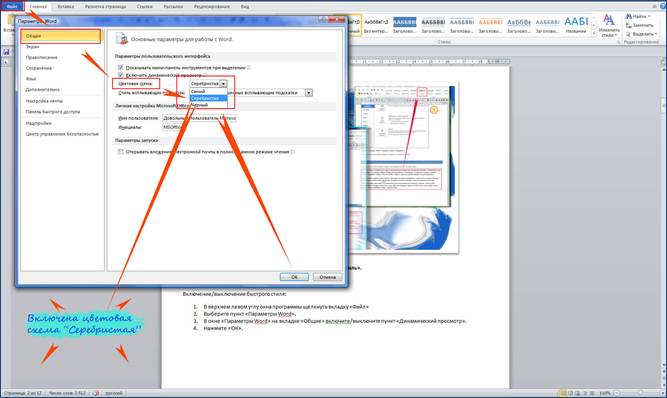Open Выделить (Select) in the editing group
Image resolution: width=667 pixels, height=398 pixels.
pos(641,34)
